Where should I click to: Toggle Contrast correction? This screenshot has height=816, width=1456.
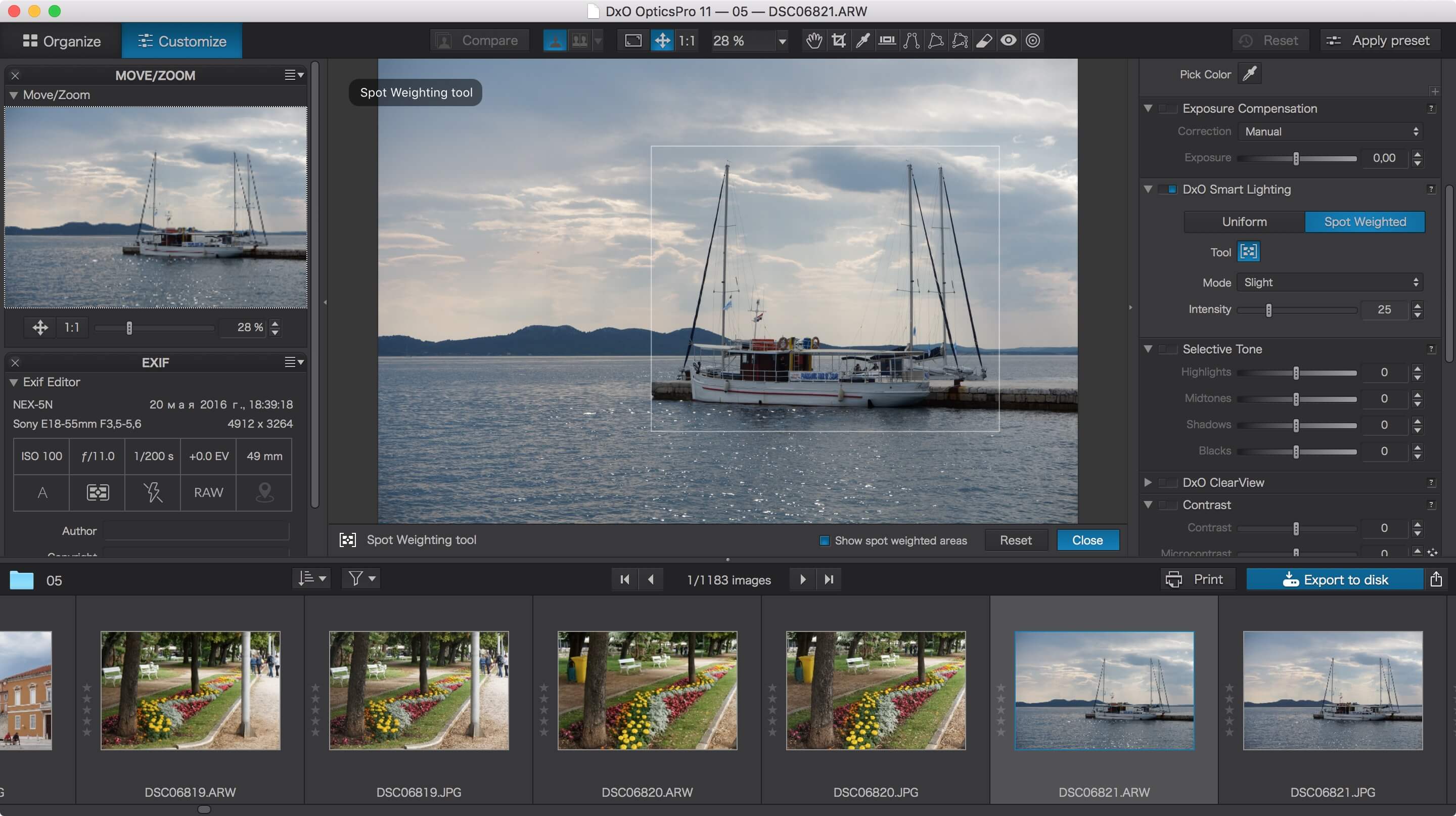click(x=1168, y=505)
